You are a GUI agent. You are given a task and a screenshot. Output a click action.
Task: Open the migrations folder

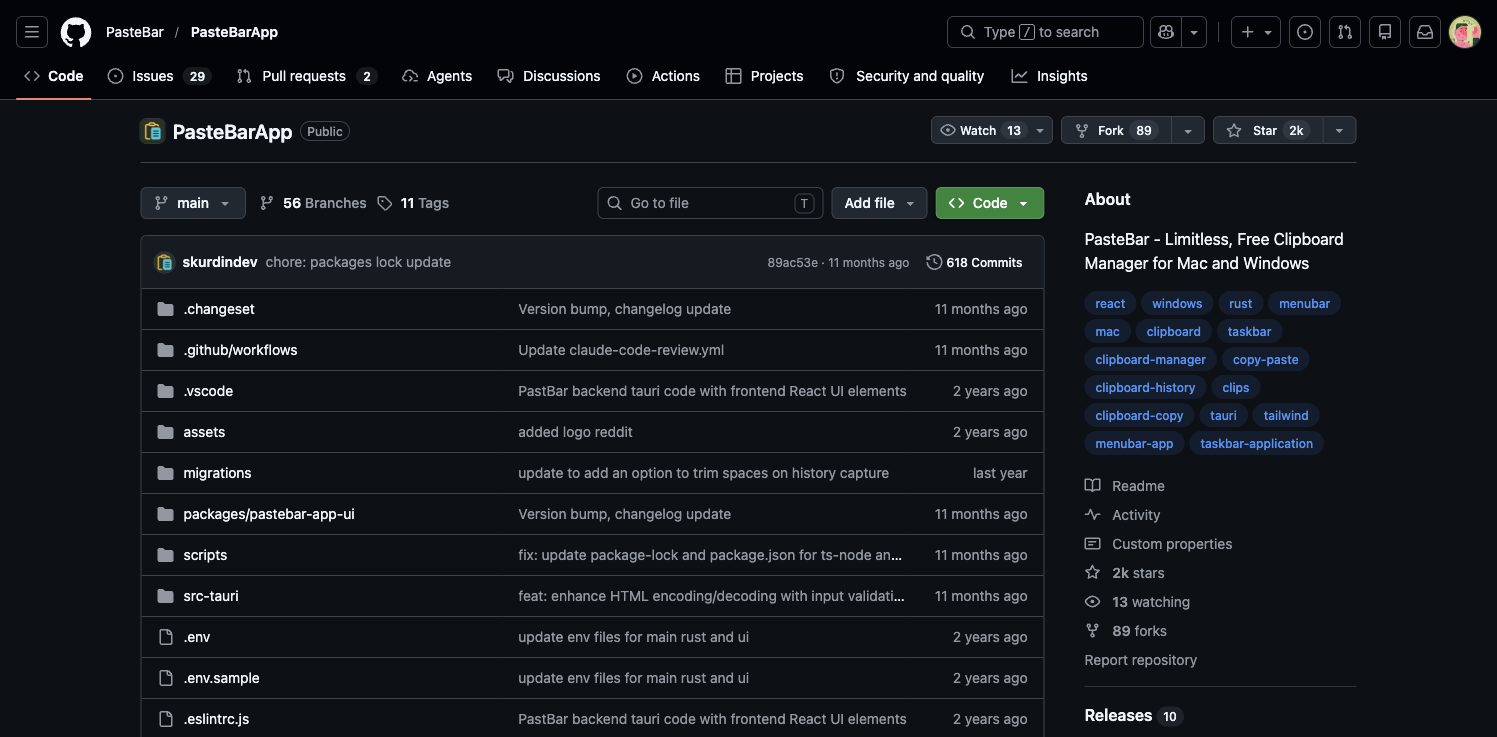pyautogui.click(x=217, y=473)
